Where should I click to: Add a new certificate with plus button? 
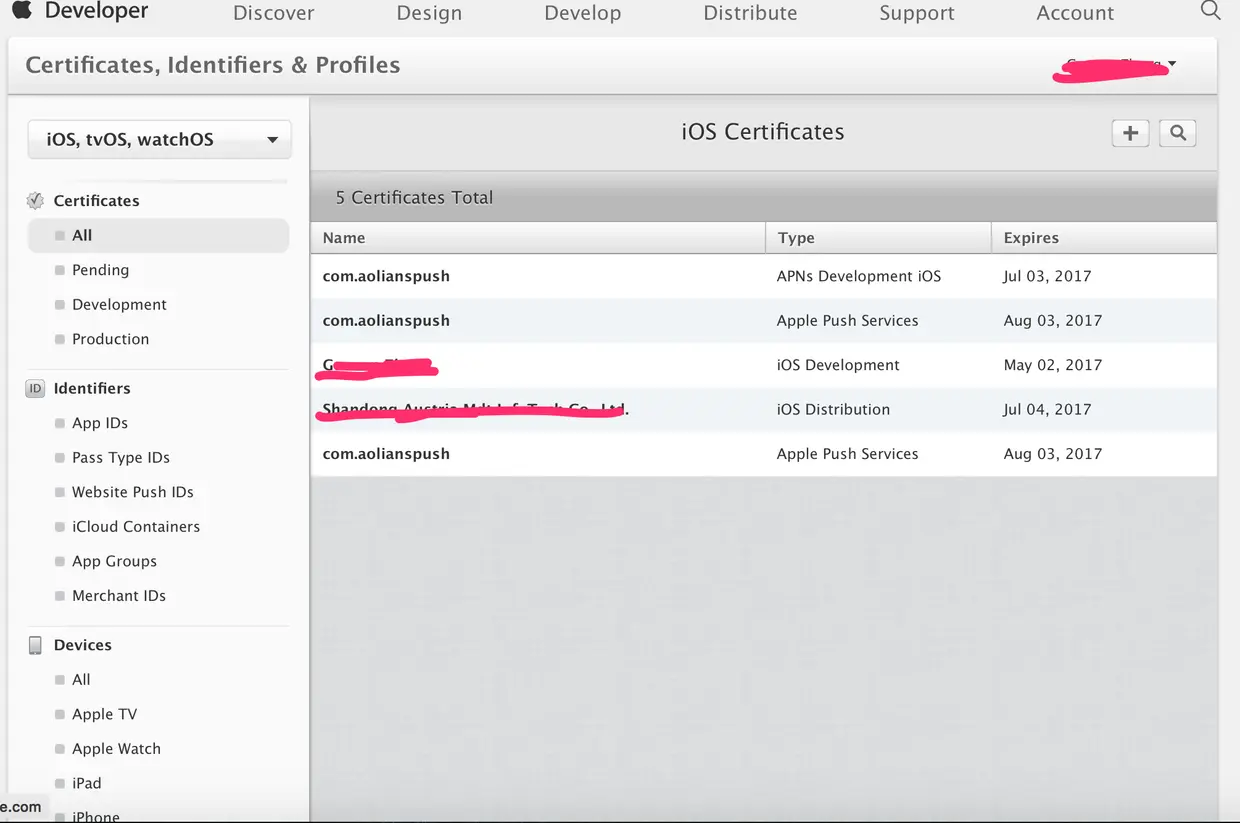1130,133
